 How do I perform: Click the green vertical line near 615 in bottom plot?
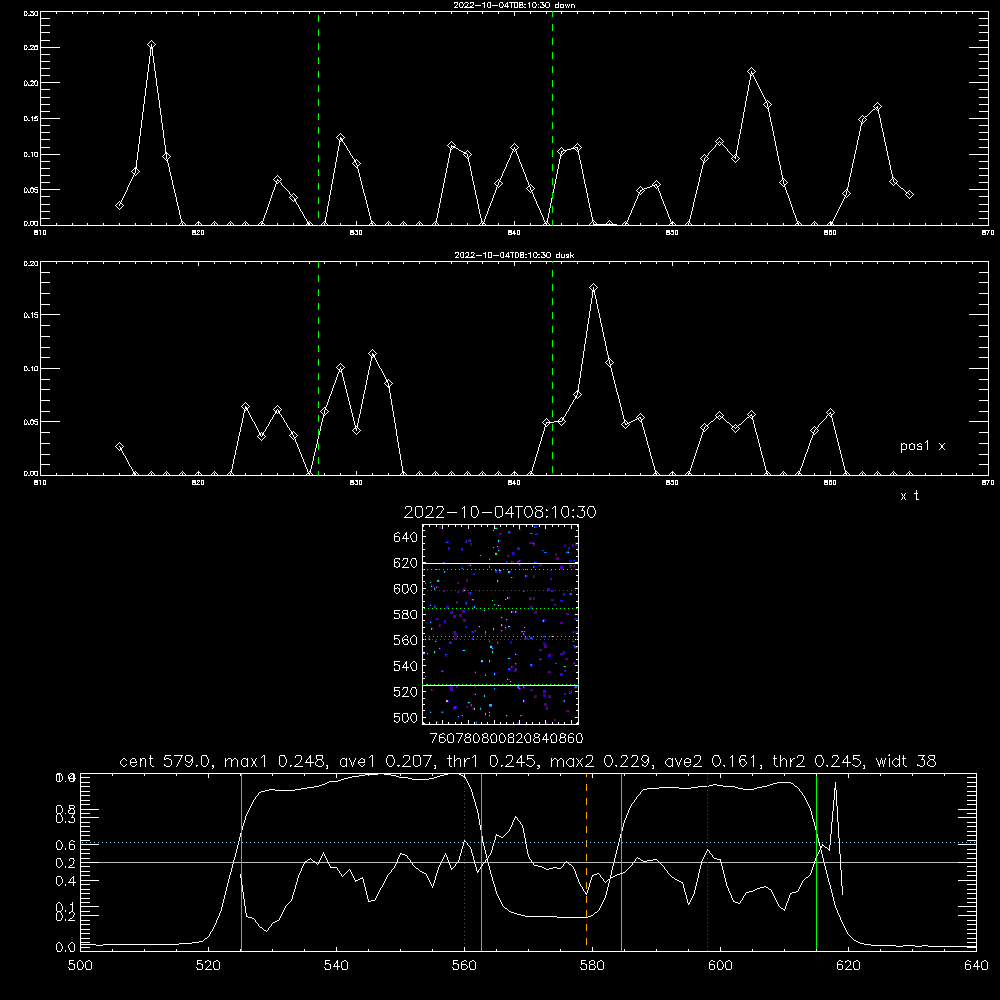pyautogui.click(x=816, y=862)
